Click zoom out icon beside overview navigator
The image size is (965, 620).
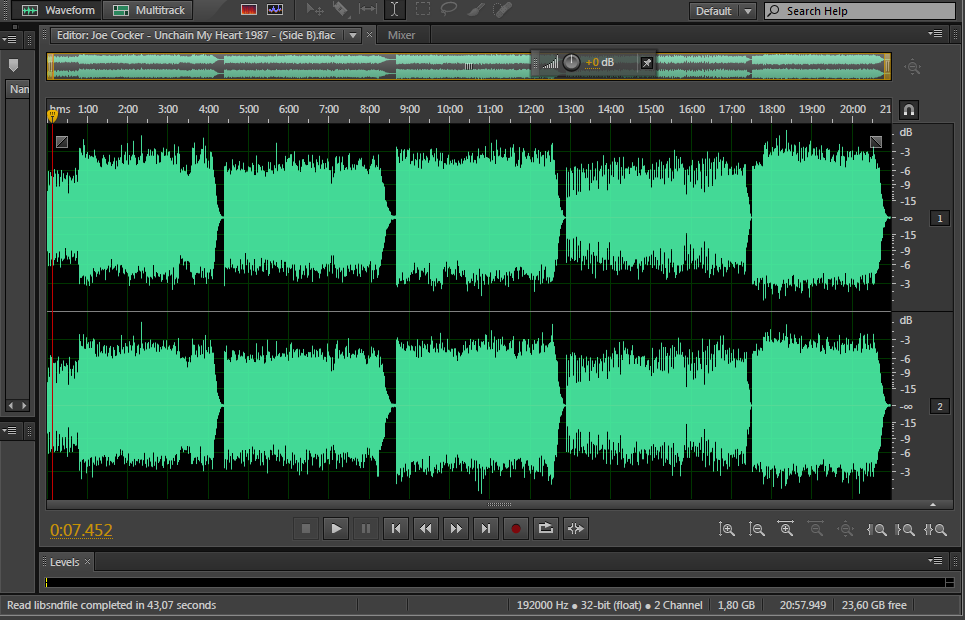913,67
